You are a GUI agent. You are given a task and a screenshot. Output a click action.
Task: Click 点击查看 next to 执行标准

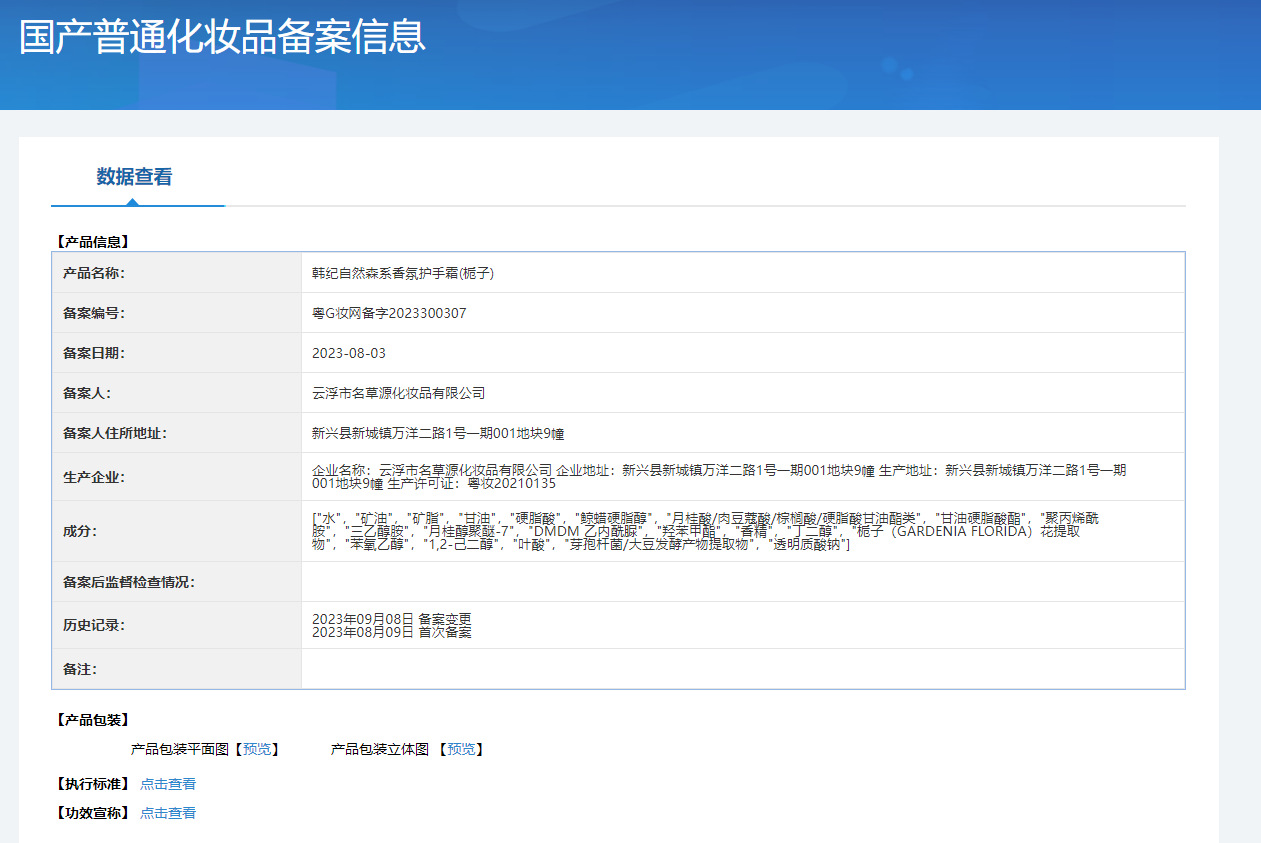tap(168, 784)
